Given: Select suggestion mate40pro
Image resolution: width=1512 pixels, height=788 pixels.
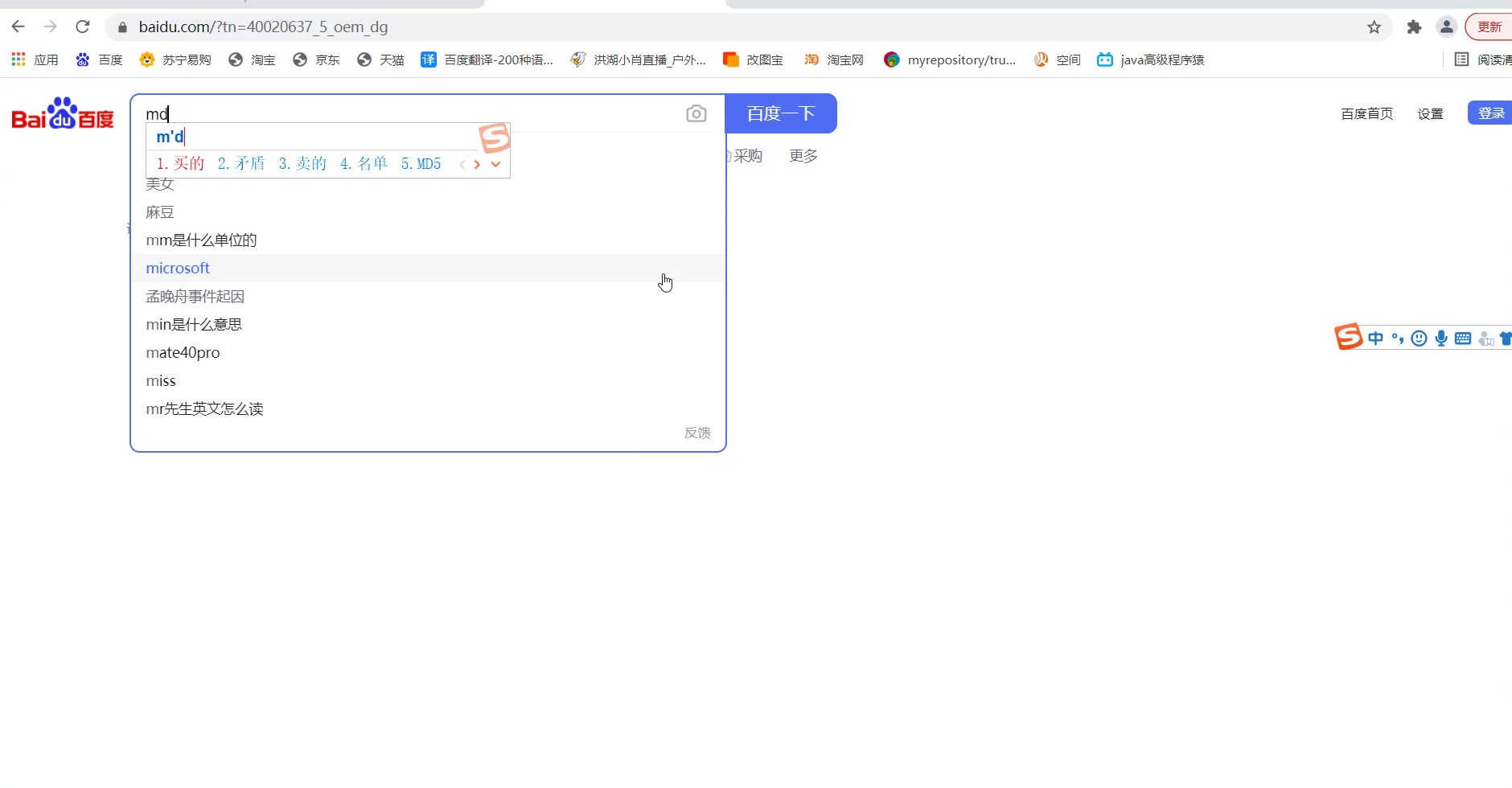Looking at the screenshot, I should [428, 353].
